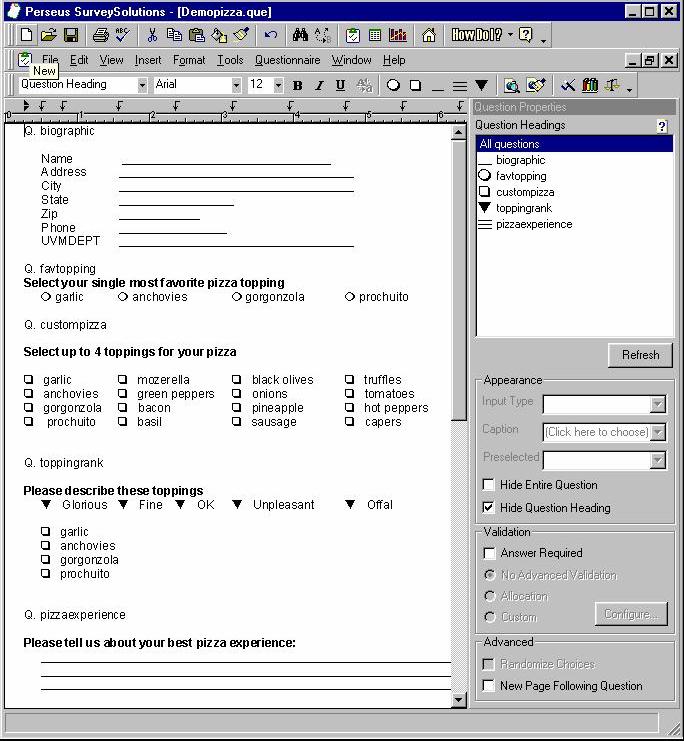Open the Format menu
Image resolution: width=684 pixels, height=741 pixels.
click(189, 60)
